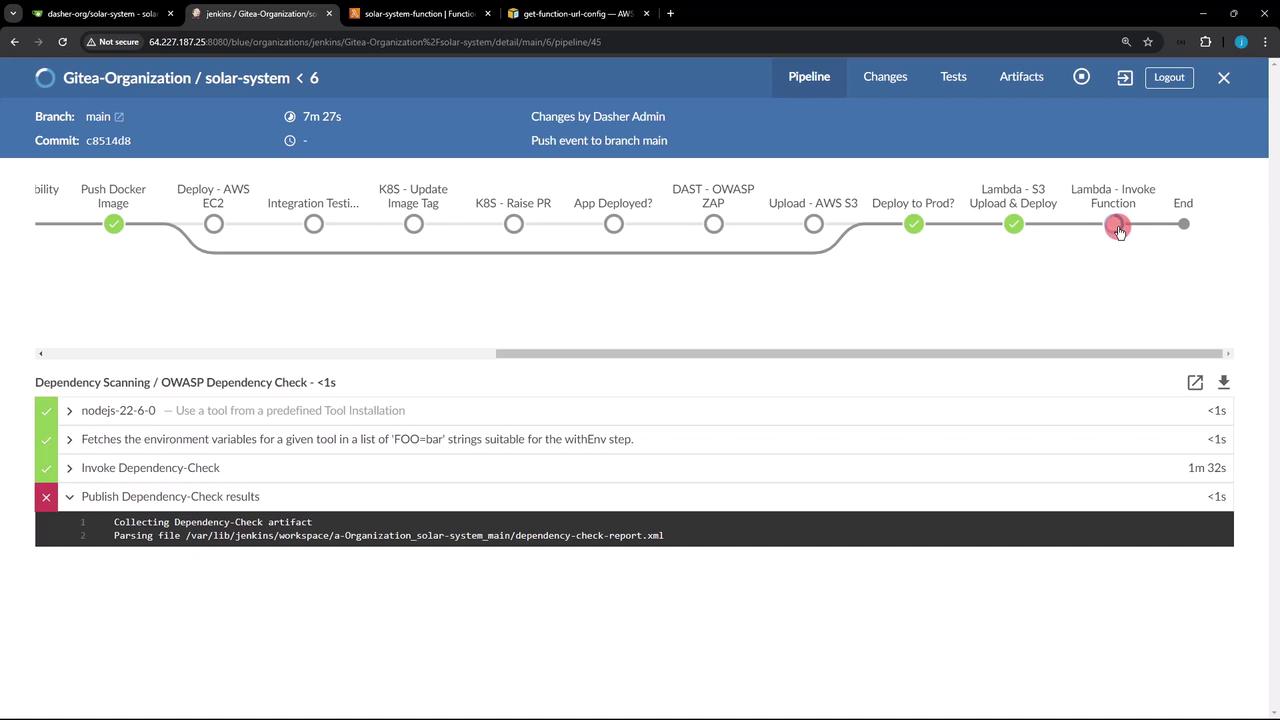Click the Push Docker Image stage node

click(114, 224)
